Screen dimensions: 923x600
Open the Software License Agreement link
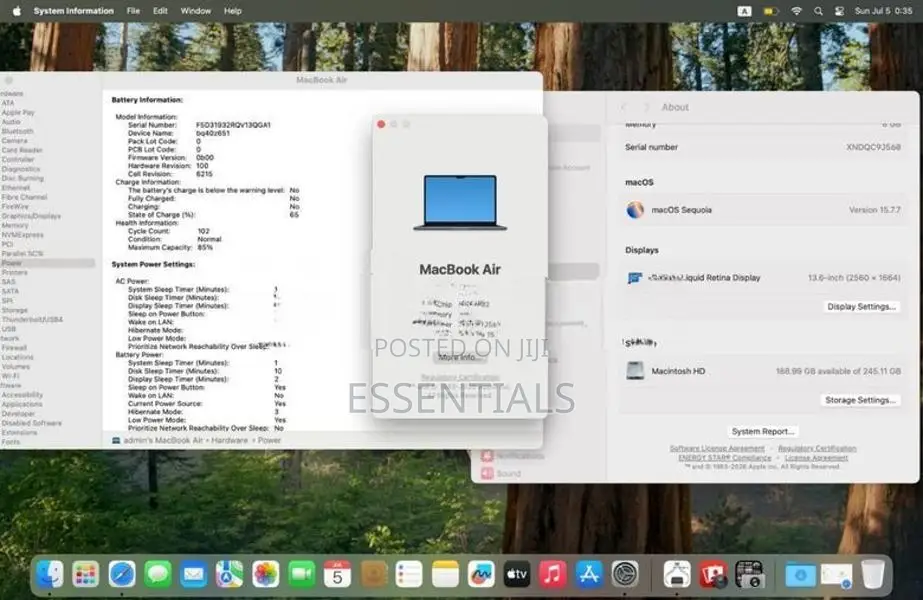pyautogui.click(x=717, y=449)
